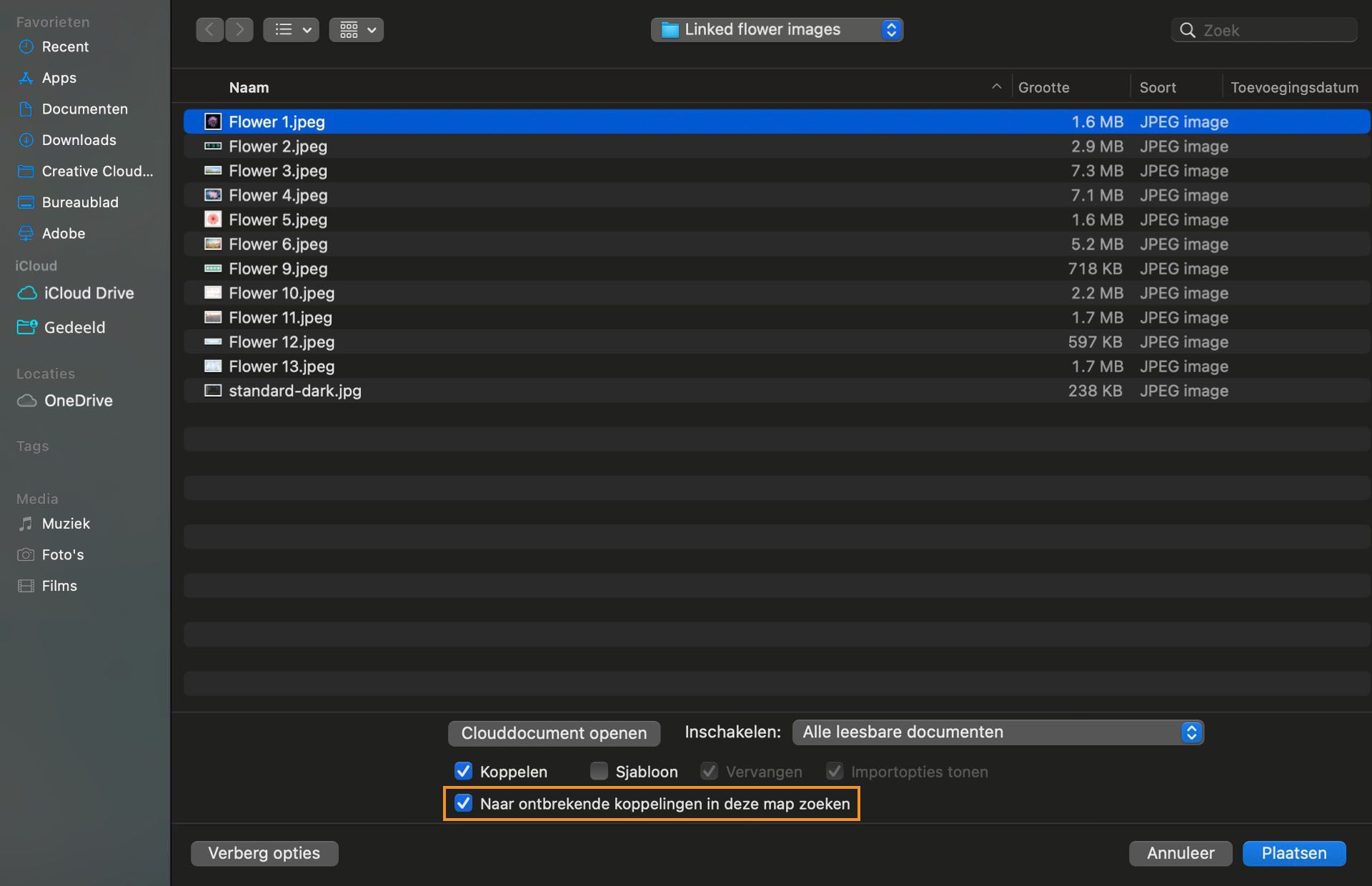Enable the Sjabloon checkbox
1372x886 pixels.
(x=599, y=771)
